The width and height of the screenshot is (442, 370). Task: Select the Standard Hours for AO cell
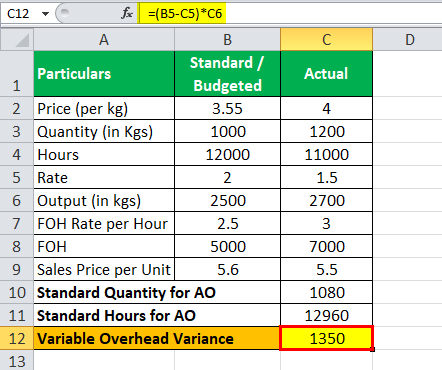point(157,315)
